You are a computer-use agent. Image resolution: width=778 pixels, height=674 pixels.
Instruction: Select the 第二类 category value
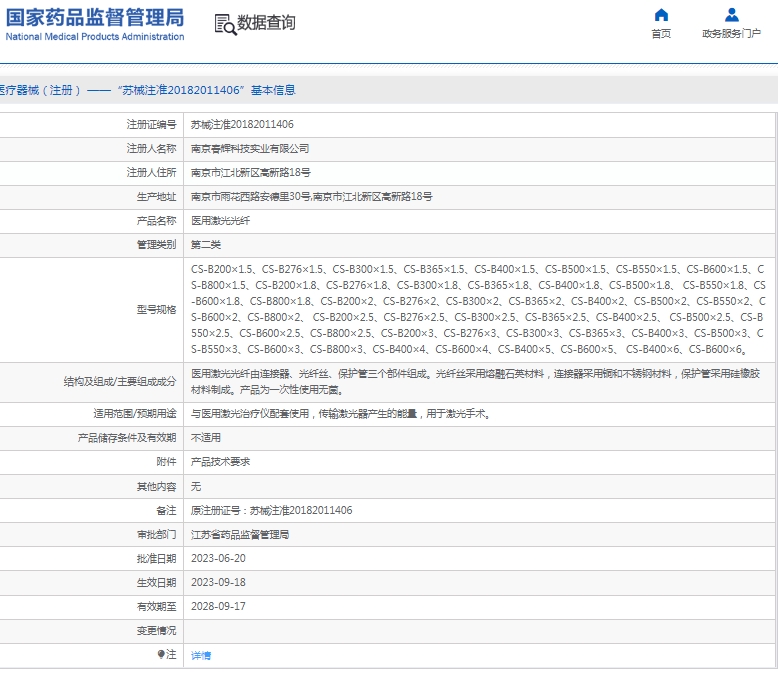(x=205, y=245)
